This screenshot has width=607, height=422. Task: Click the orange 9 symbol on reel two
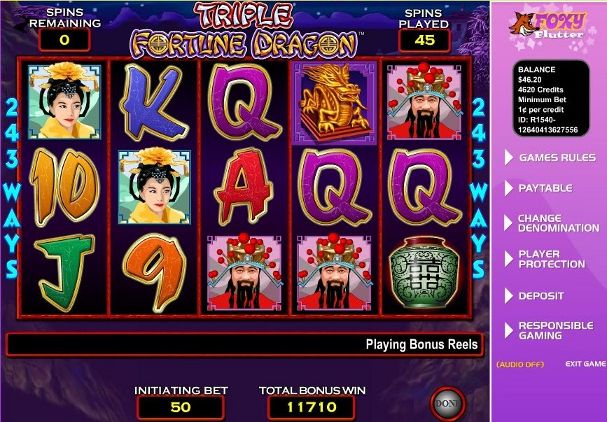point(154,273)
